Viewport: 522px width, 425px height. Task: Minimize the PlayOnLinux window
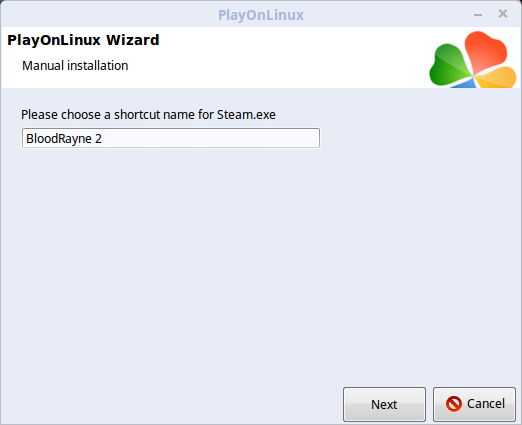478,15
